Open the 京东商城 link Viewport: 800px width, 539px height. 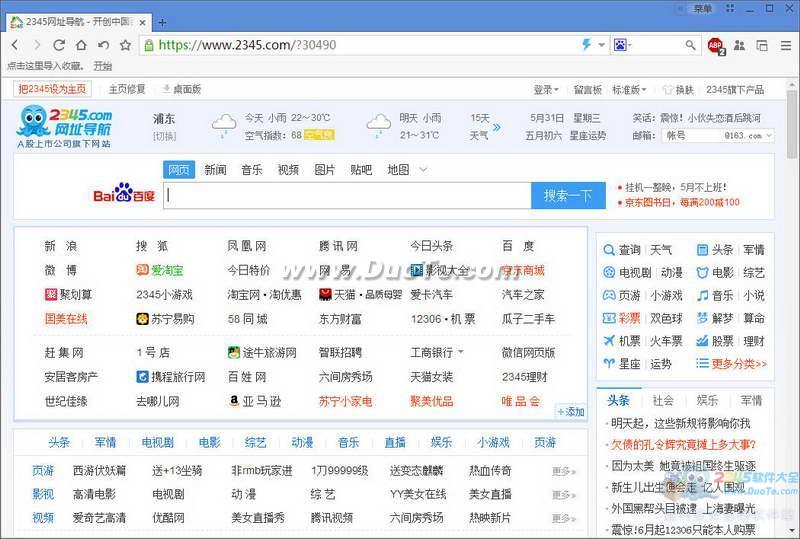(523, 271)
